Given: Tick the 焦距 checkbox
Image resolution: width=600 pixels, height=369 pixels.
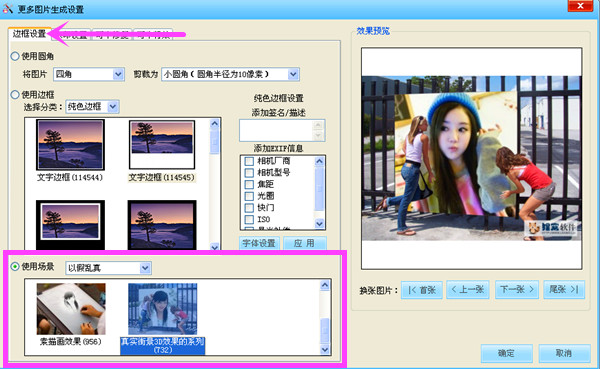Looking at the screenshot, I should [249, 184].
